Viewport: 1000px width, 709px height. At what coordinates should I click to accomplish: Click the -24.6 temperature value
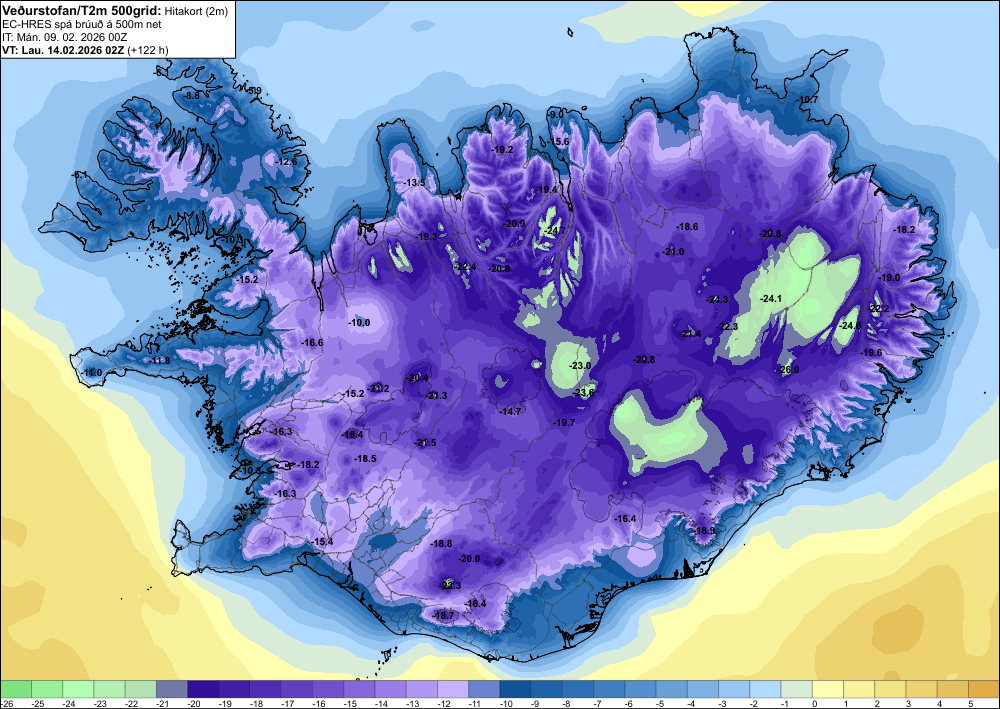pos(850,325)
